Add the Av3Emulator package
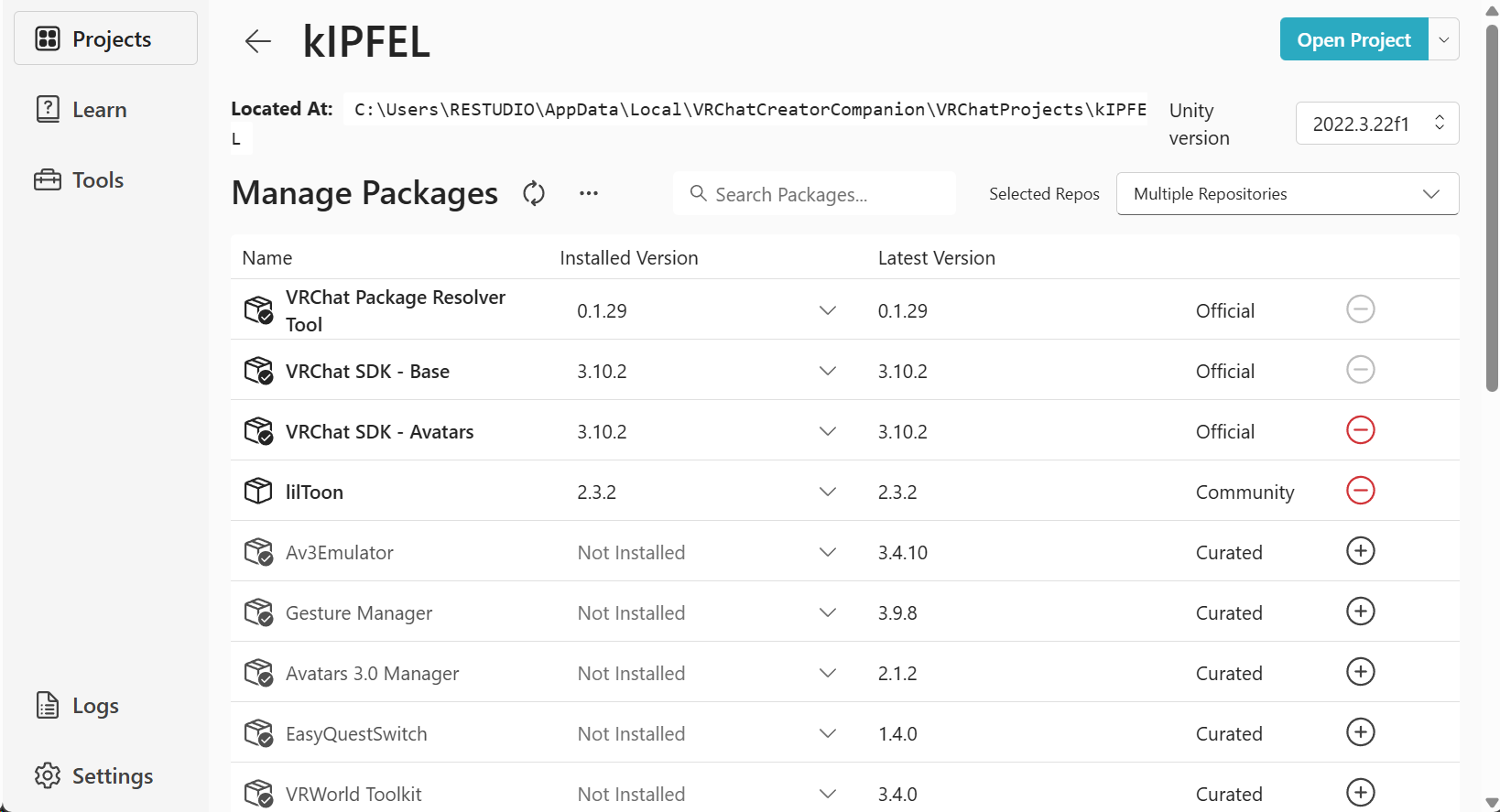The image size is (1500, 812). coord(1360,551)
